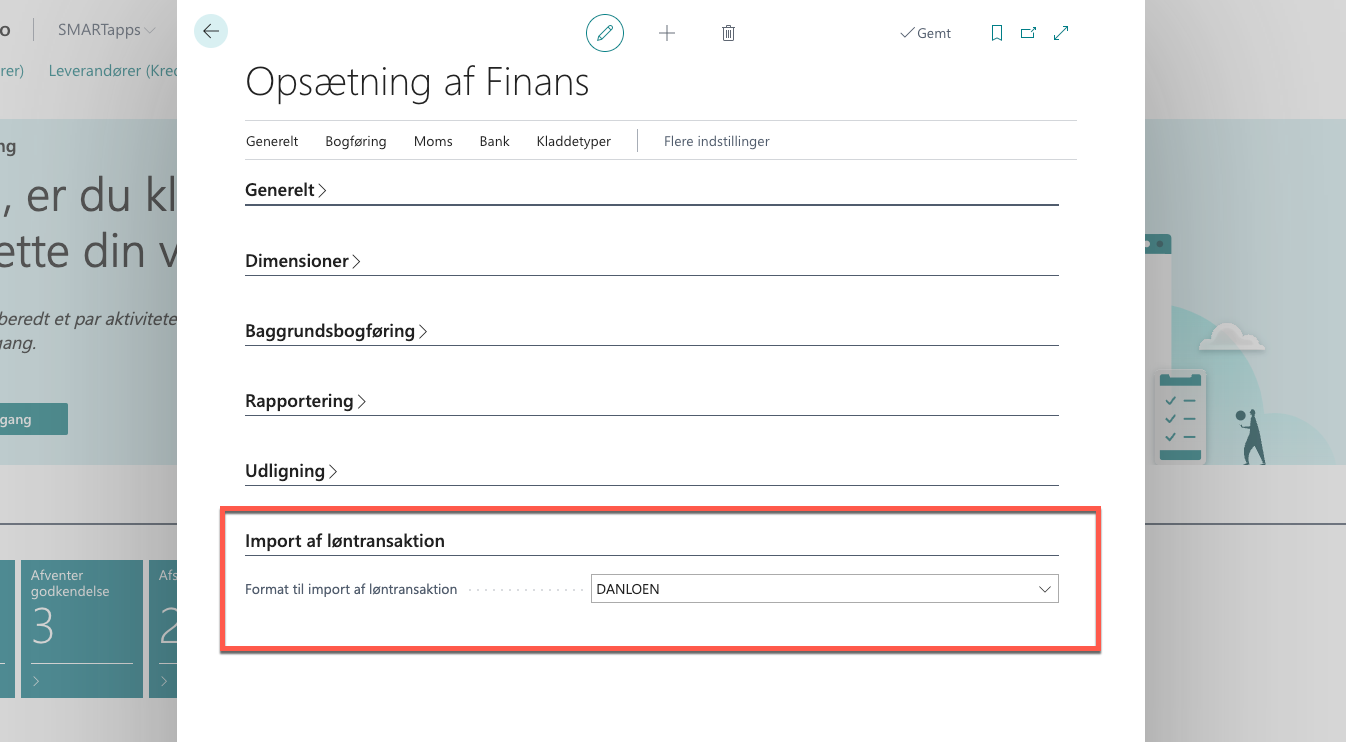Click the DANLOEN format field
The image size is (1346, 742).
tap(824, 589)
